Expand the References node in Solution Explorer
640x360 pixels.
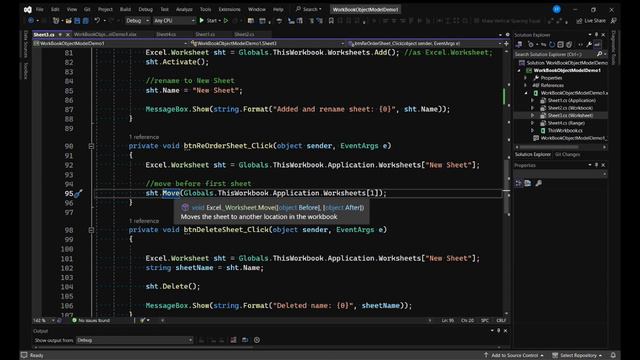(x=526, y=85)
